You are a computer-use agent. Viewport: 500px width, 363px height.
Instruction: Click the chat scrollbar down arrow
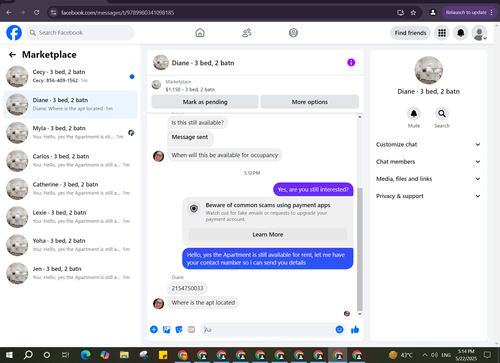coord(360,314)
